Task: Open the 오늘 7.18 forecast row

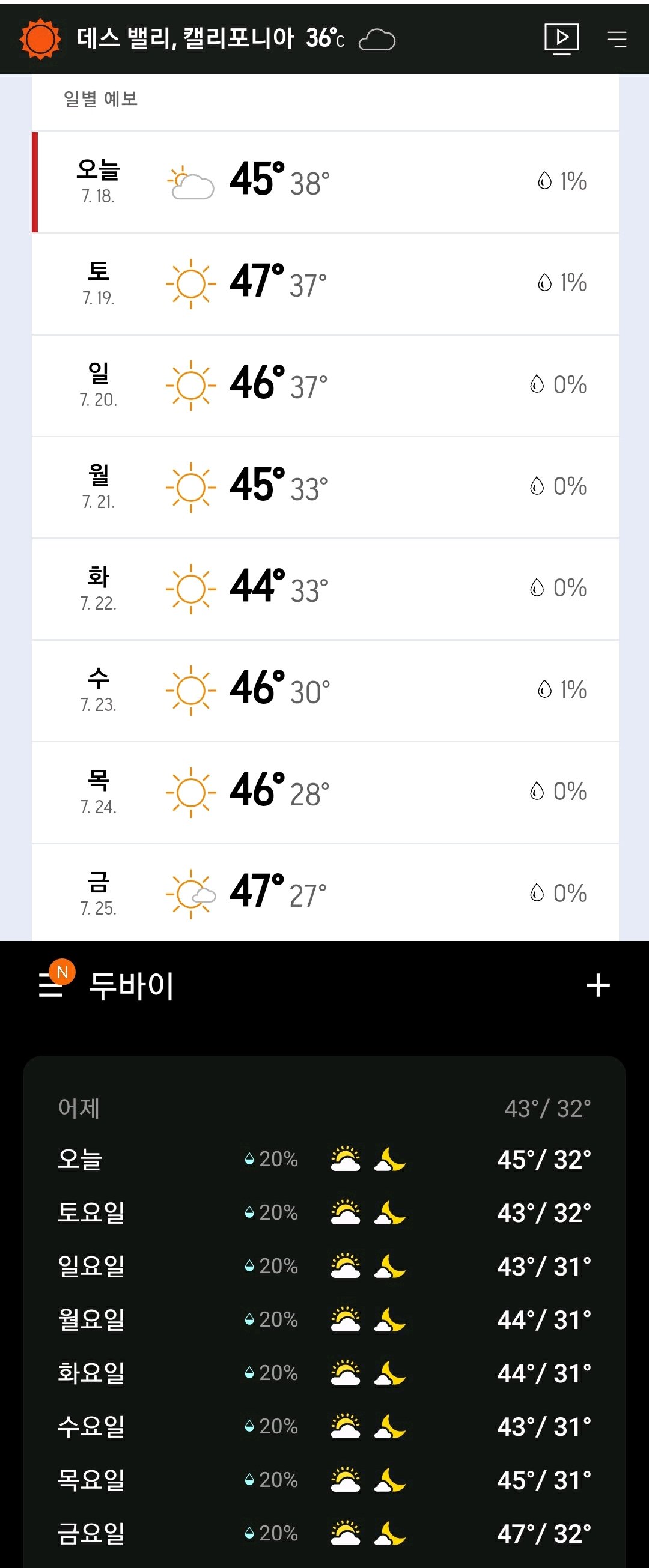Action: (325, 182)
